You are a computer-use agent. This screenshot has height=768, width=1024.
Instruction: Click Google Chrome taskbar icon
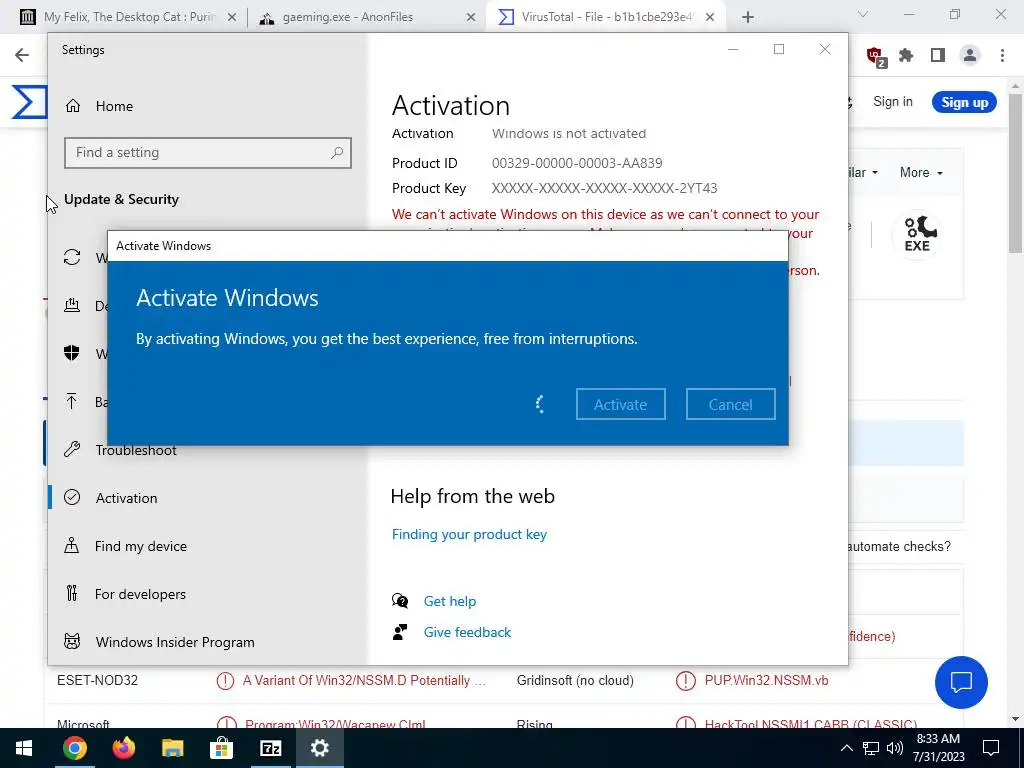[x=74, y=748]
